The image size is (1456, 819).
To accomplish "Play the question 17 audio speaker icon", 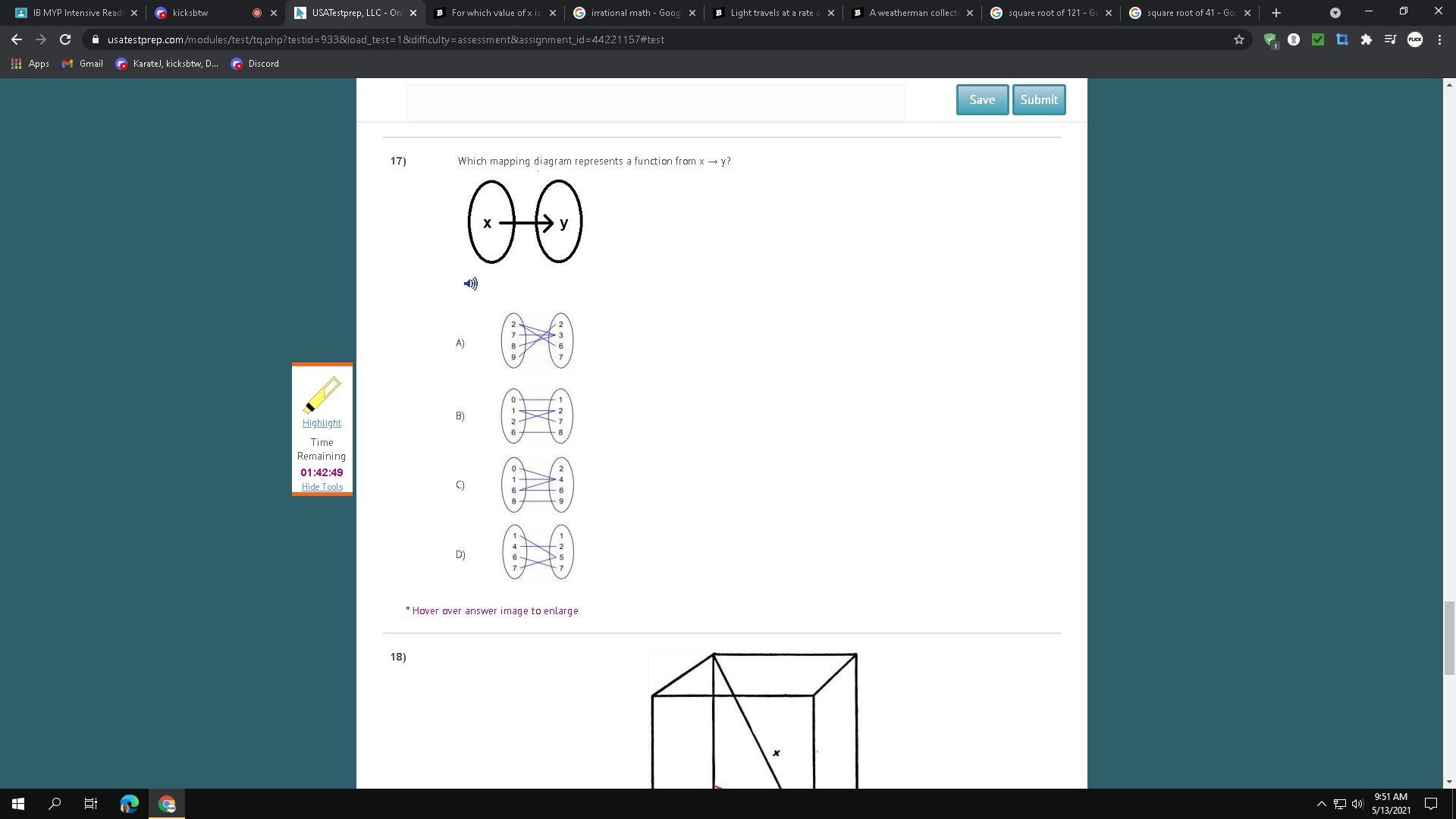I will click(x=470, y=284).
